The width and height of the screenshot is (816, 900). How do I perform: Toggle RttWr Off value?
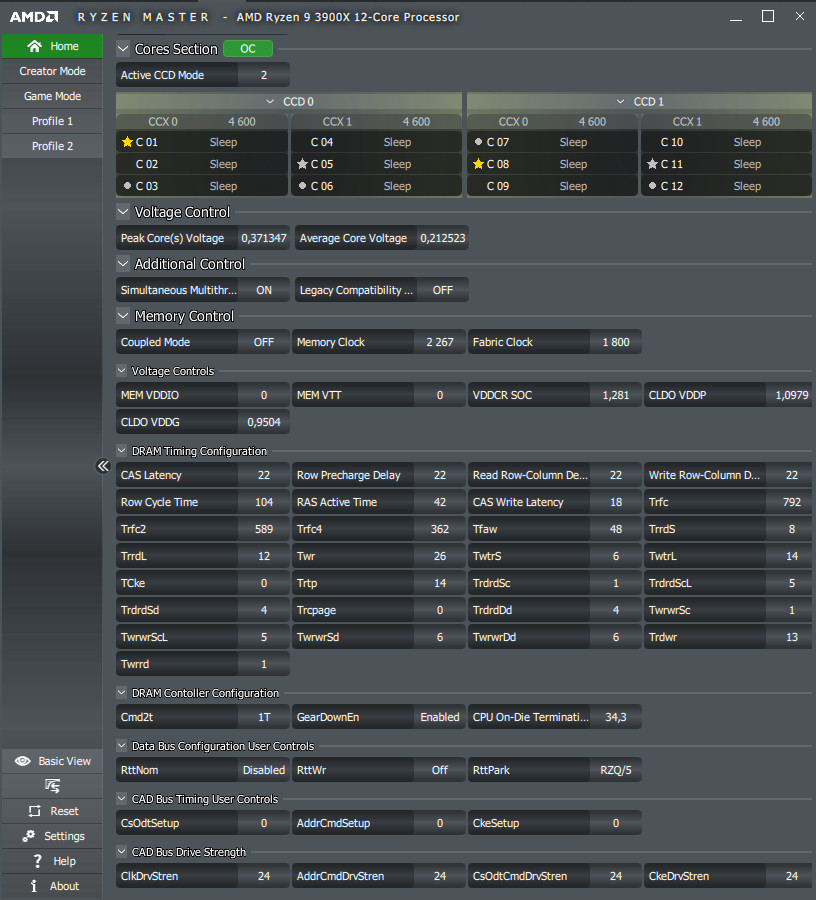(440, 770)
